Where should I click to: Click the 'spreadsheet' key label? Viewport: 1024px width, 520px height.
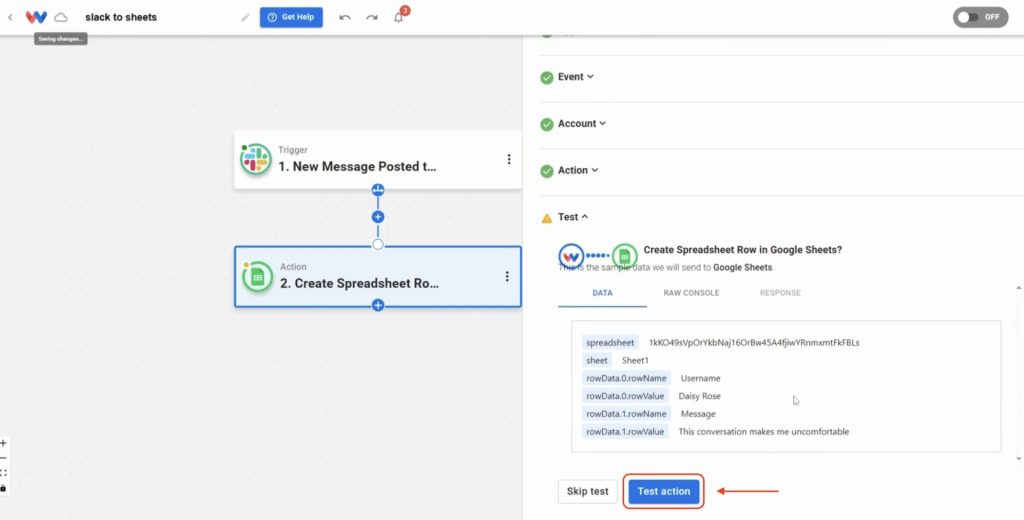tap(610, 342)
